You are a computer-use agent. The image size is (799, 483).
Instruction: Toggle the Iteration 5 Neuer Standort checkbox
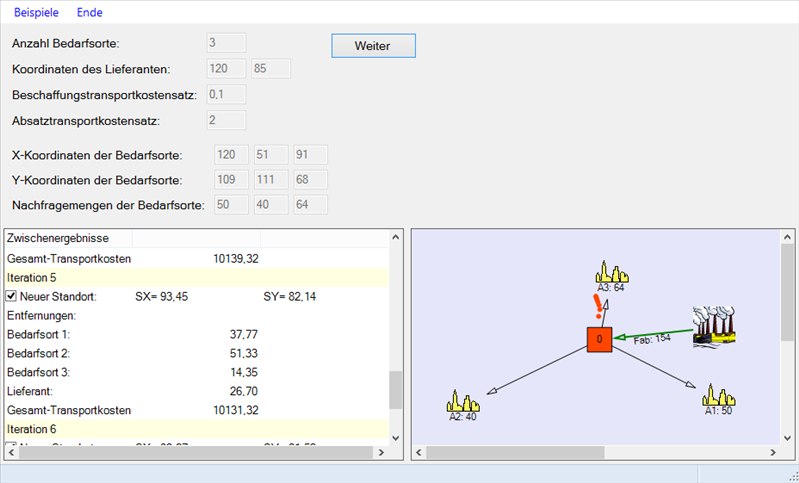12,297
